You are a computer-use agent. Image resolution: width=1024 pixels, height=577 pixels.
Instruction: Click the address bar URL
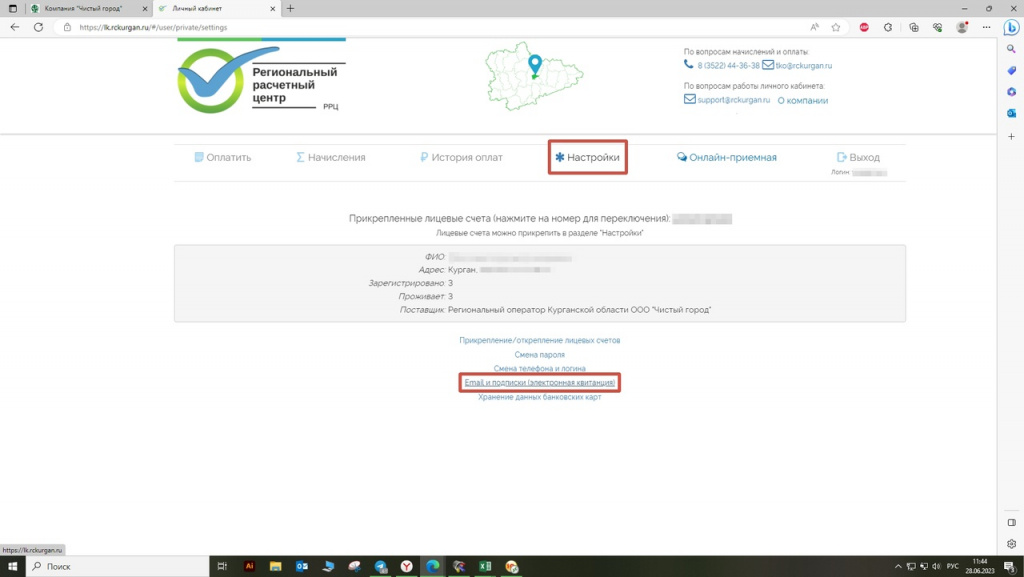click(153, 27)
